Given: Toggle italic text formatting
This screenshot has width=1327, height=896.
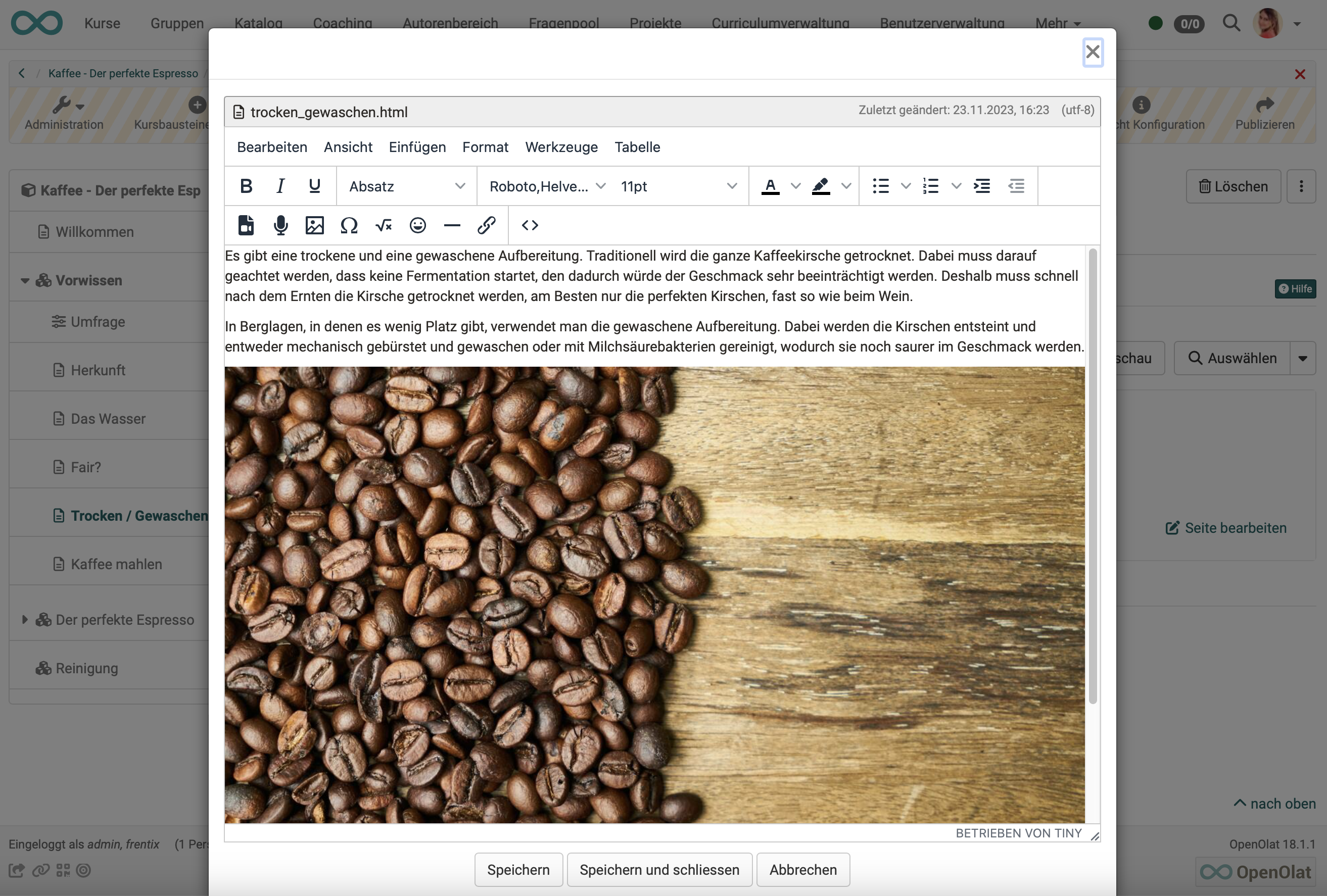Looking at the screenshot, I should 280,185.
